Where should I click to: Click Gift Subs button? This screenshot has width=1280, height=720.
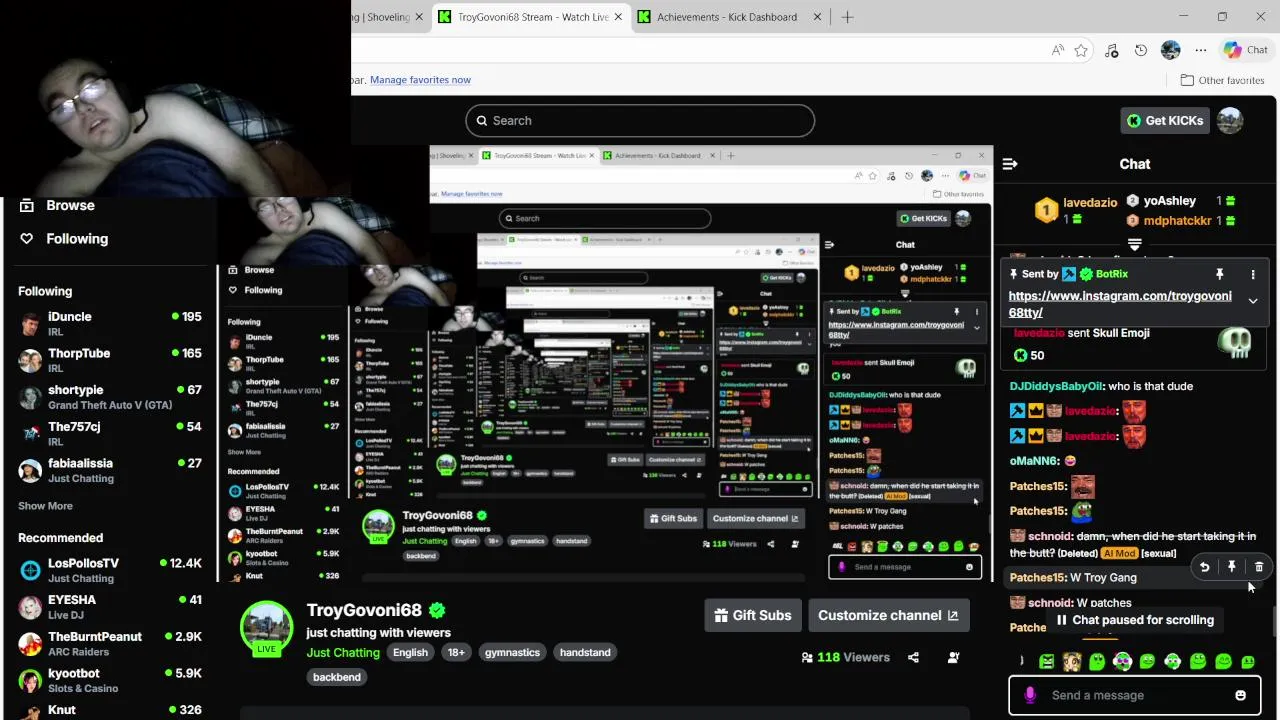[x=753, y=615]
